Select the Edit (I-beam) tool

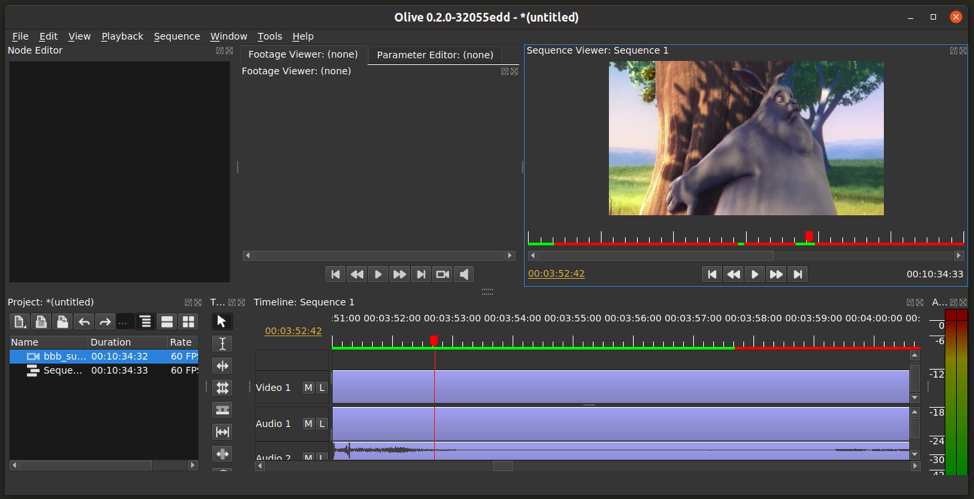[x=222, y=343]
